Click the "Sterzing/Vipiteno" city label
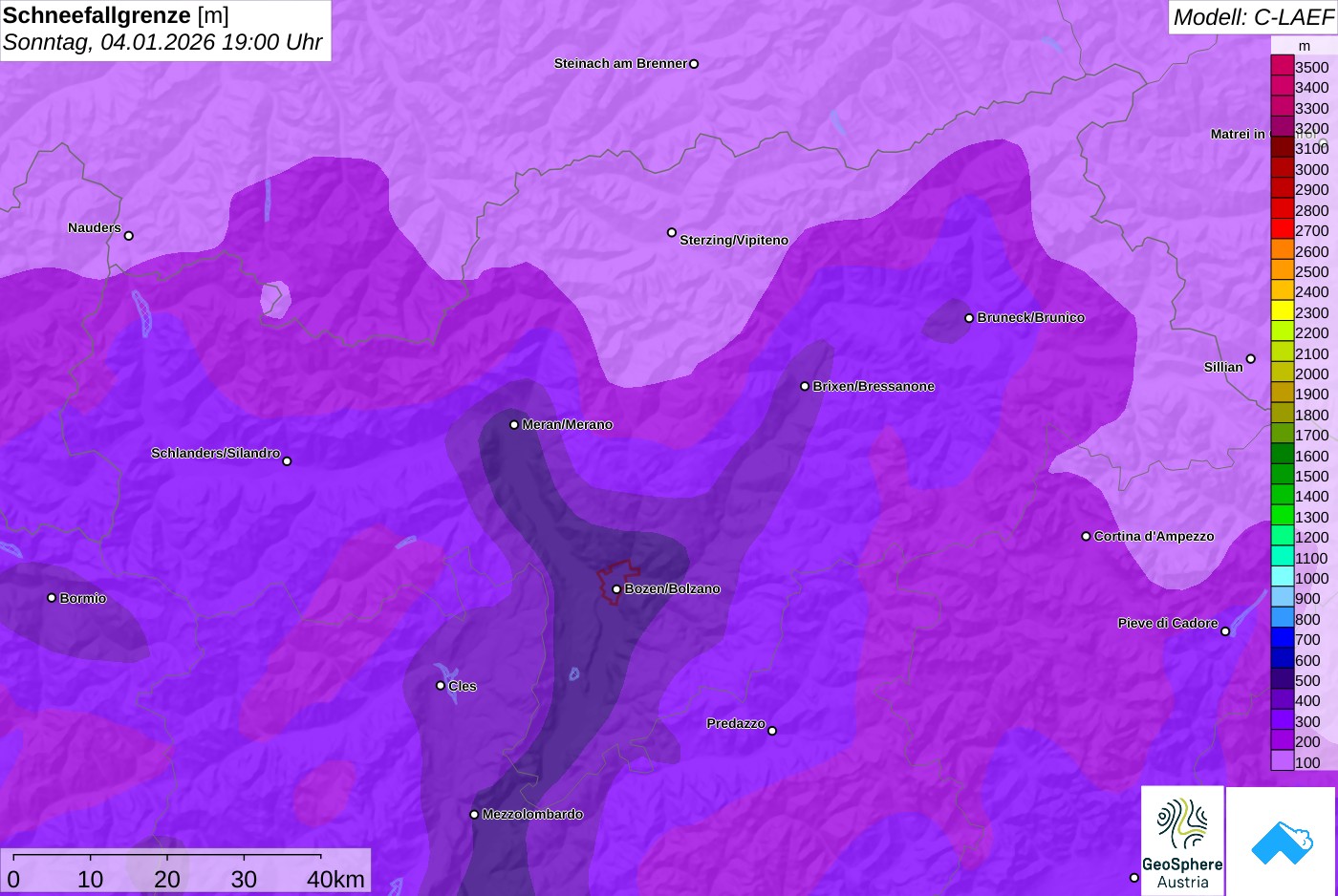The height and width of the screenshot is (896, 1338). 734,241
